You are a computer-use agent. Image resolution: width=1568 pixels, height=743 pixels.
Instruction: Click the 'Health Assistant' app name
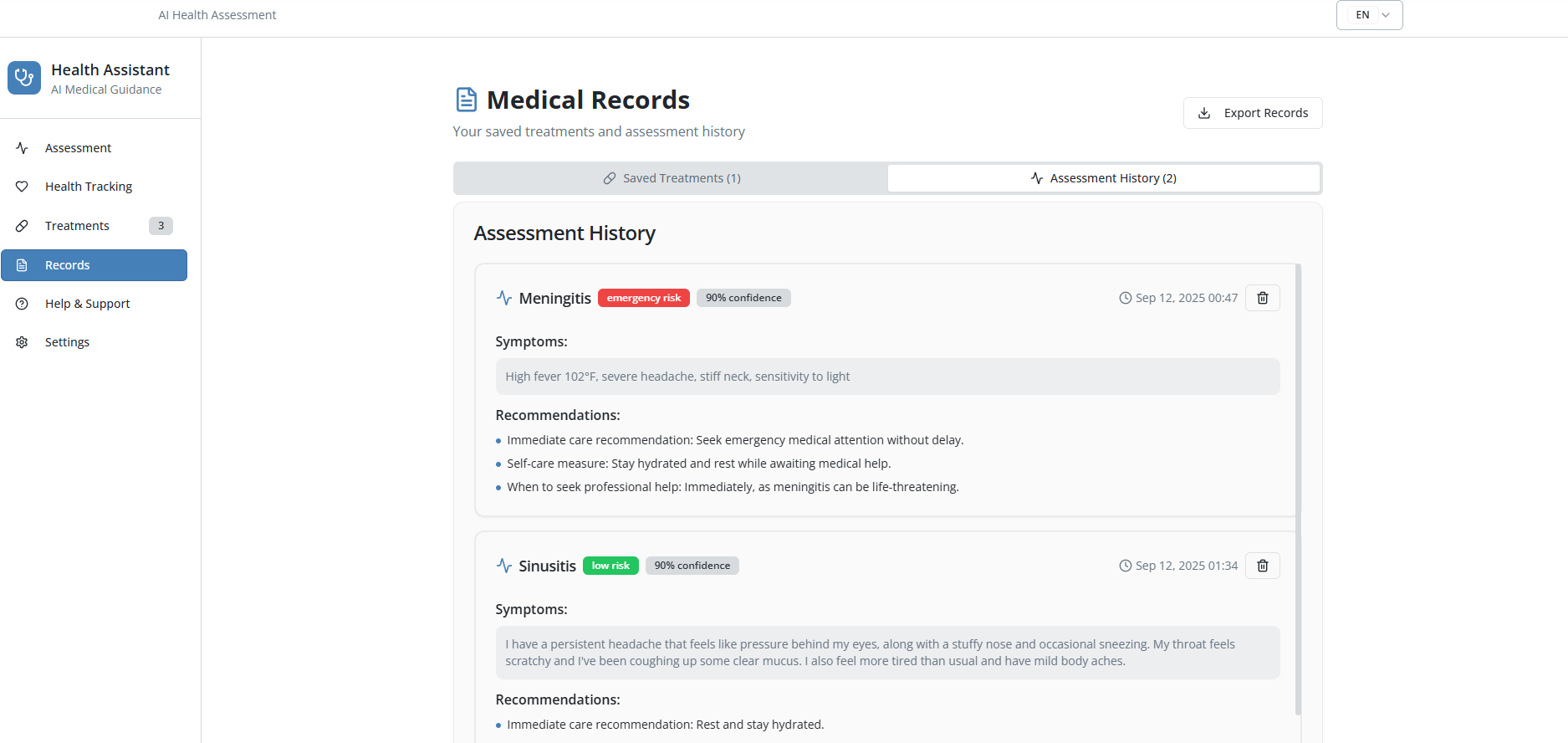tap(110, 69)
